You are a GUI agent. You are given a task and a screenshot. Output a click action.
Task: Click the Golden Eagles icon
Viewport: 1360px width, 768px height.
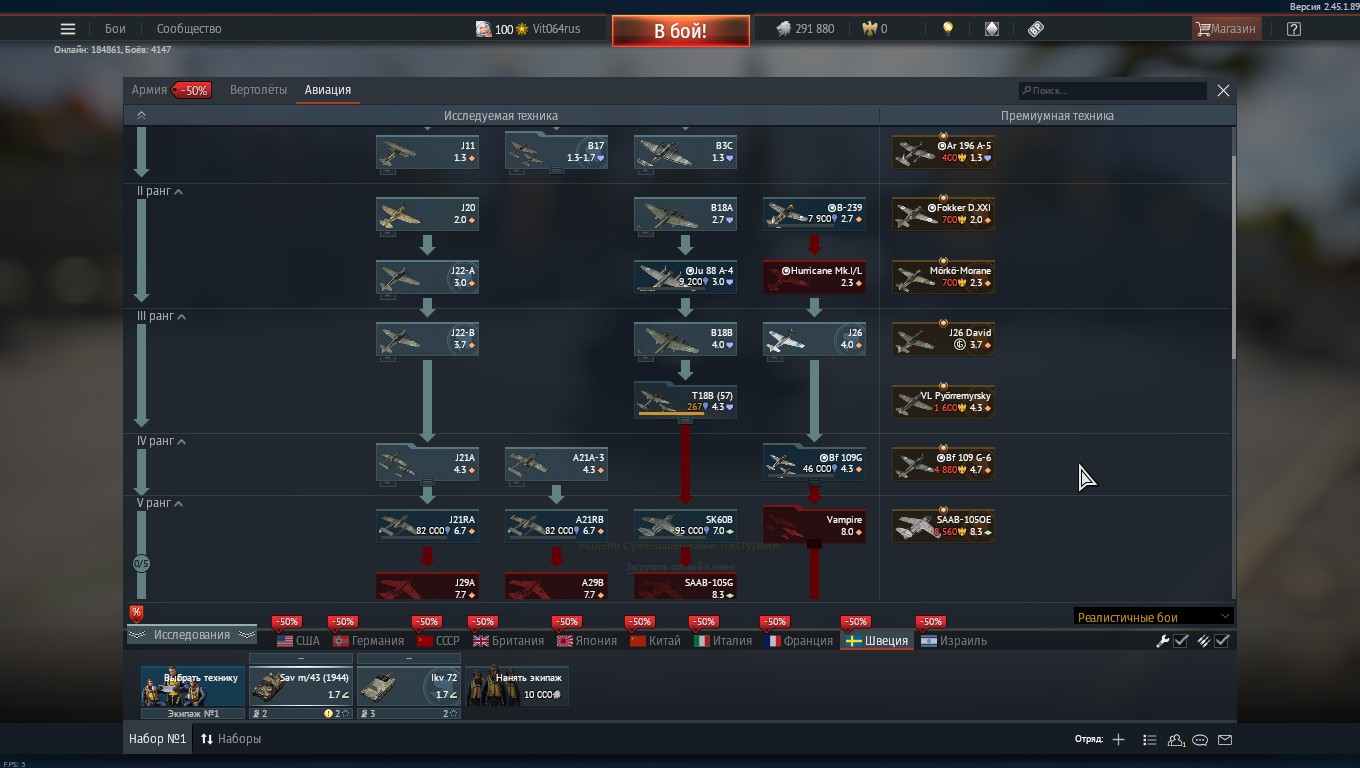click(x=869, y=29)
